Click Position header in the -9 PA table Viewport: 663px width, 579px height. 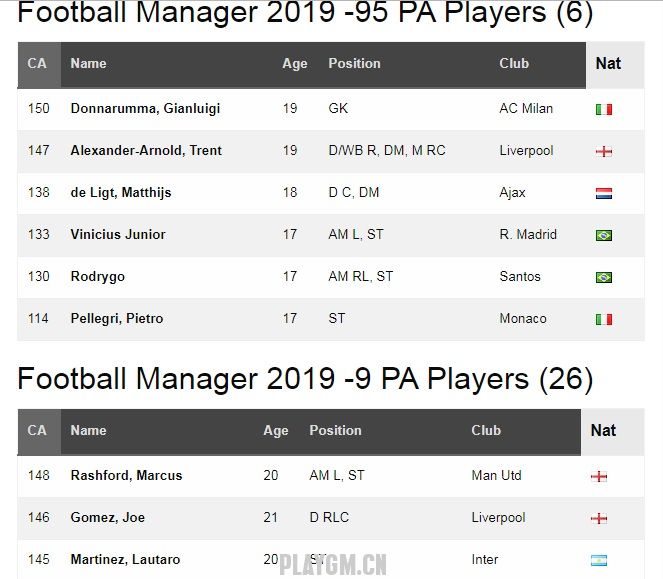click(x=335, y=430)
